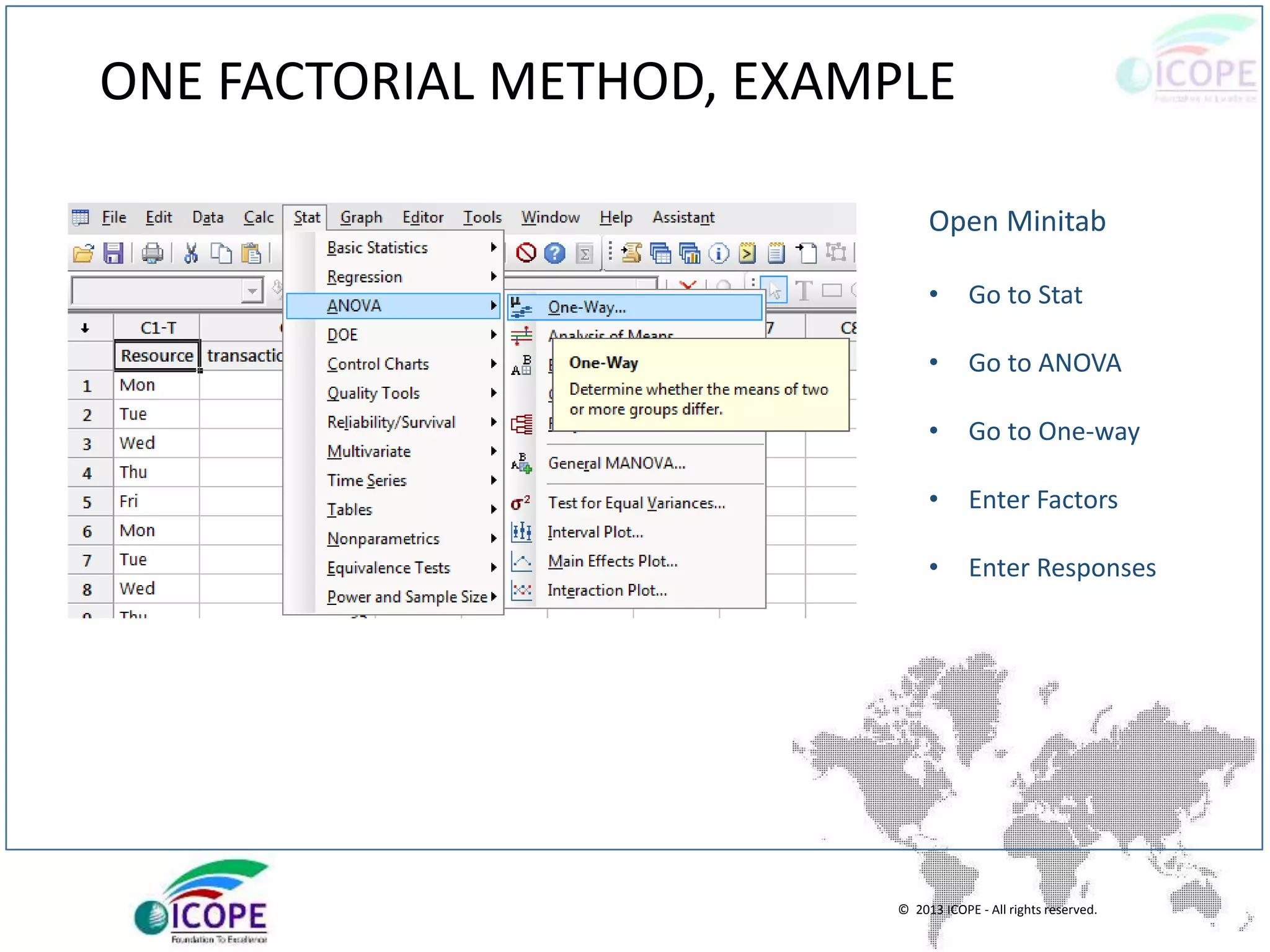
Task: Select ANOVA in the Stat menu
Action: click(x=393, y=306)
